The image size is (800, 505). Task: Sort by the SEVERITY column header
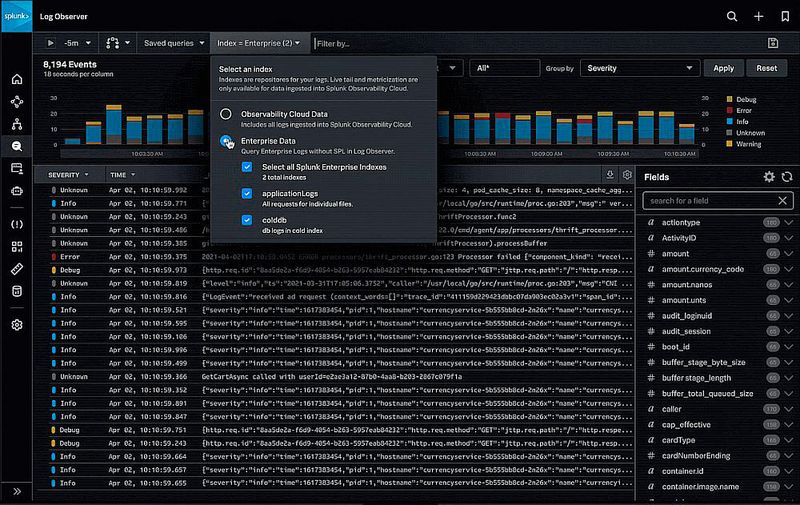(x=68, y=175)
